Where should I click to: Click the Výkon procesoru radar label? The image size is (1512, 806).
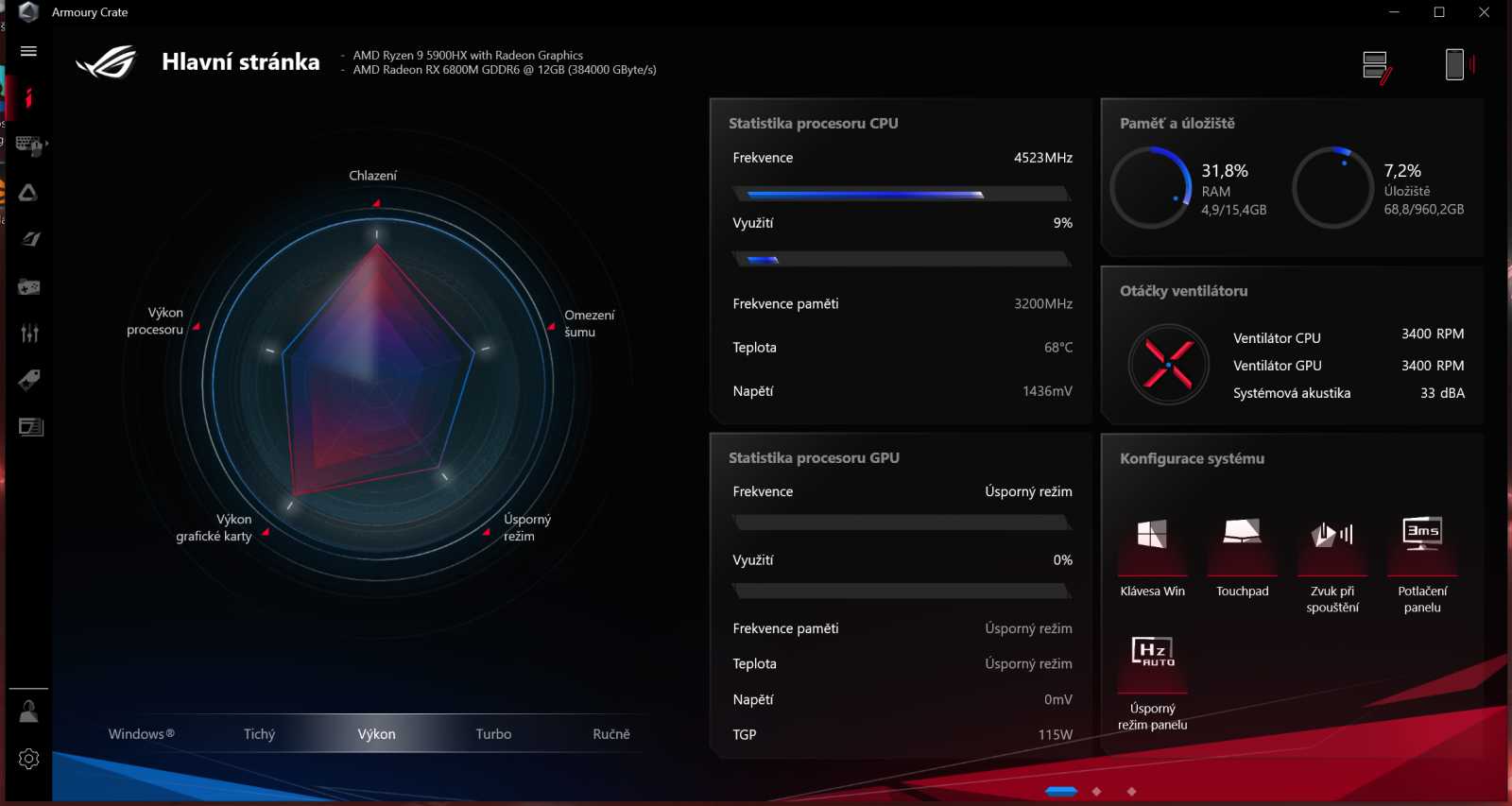coord(155,321)
